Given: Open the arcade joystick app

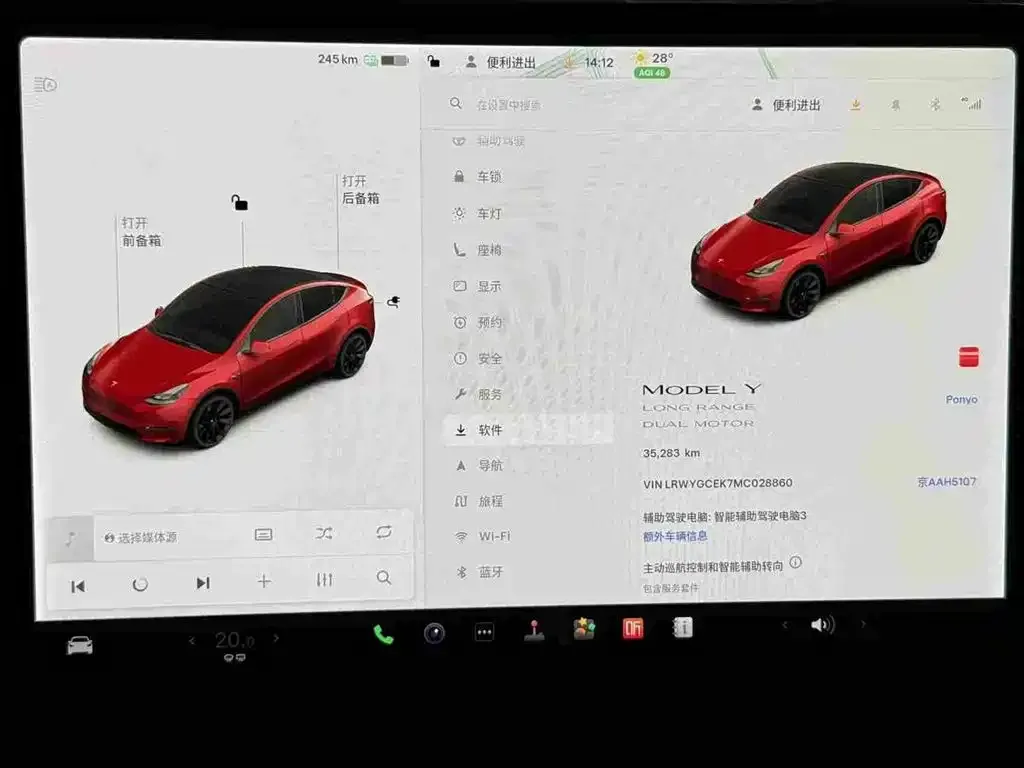Looking at the screenshot, I should (534, 631).
